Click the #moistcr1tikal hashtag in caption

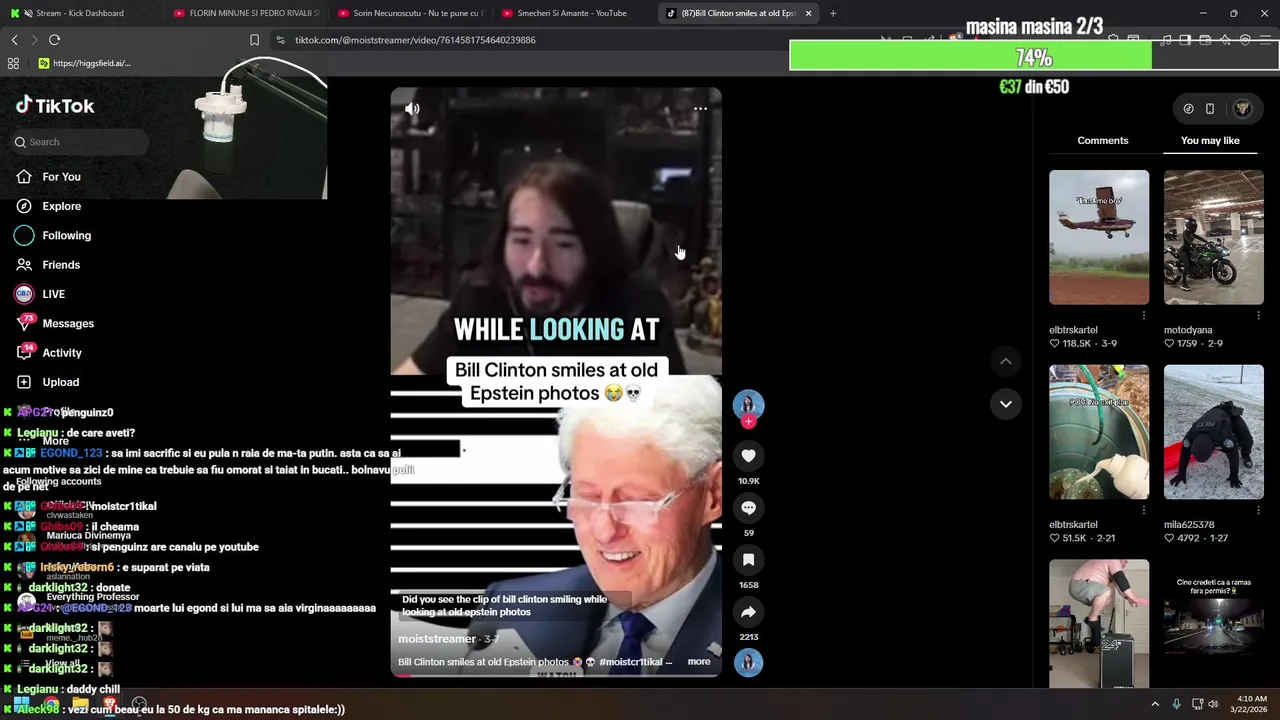click(630, 662)
